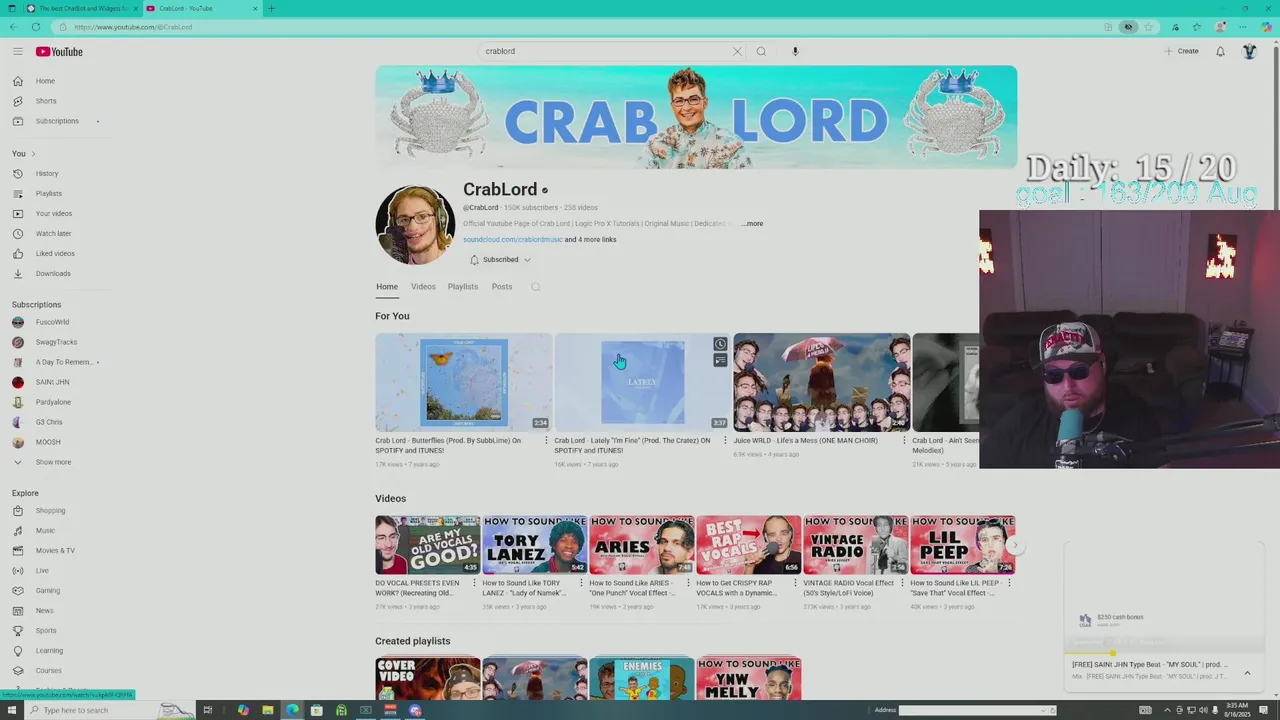Open the account avatar menu
This screenshot has width=1280, height=720.
tap(1249, 51)
